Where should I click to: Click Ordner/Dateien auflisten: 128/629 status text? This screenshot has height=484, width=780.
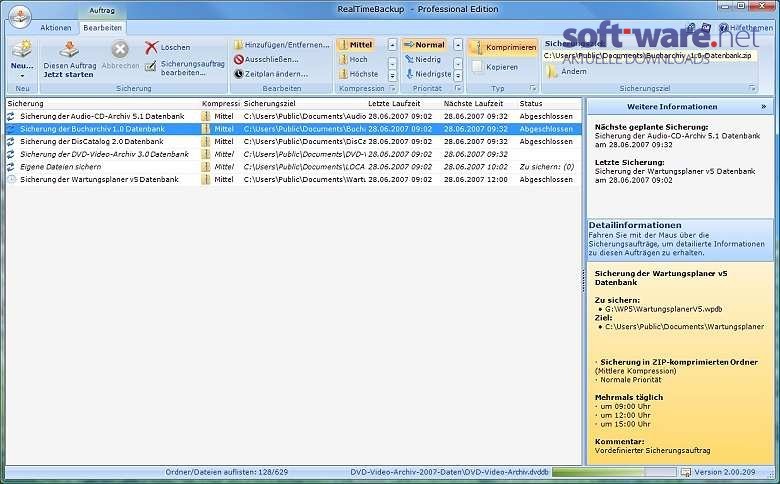click(226, 472)
